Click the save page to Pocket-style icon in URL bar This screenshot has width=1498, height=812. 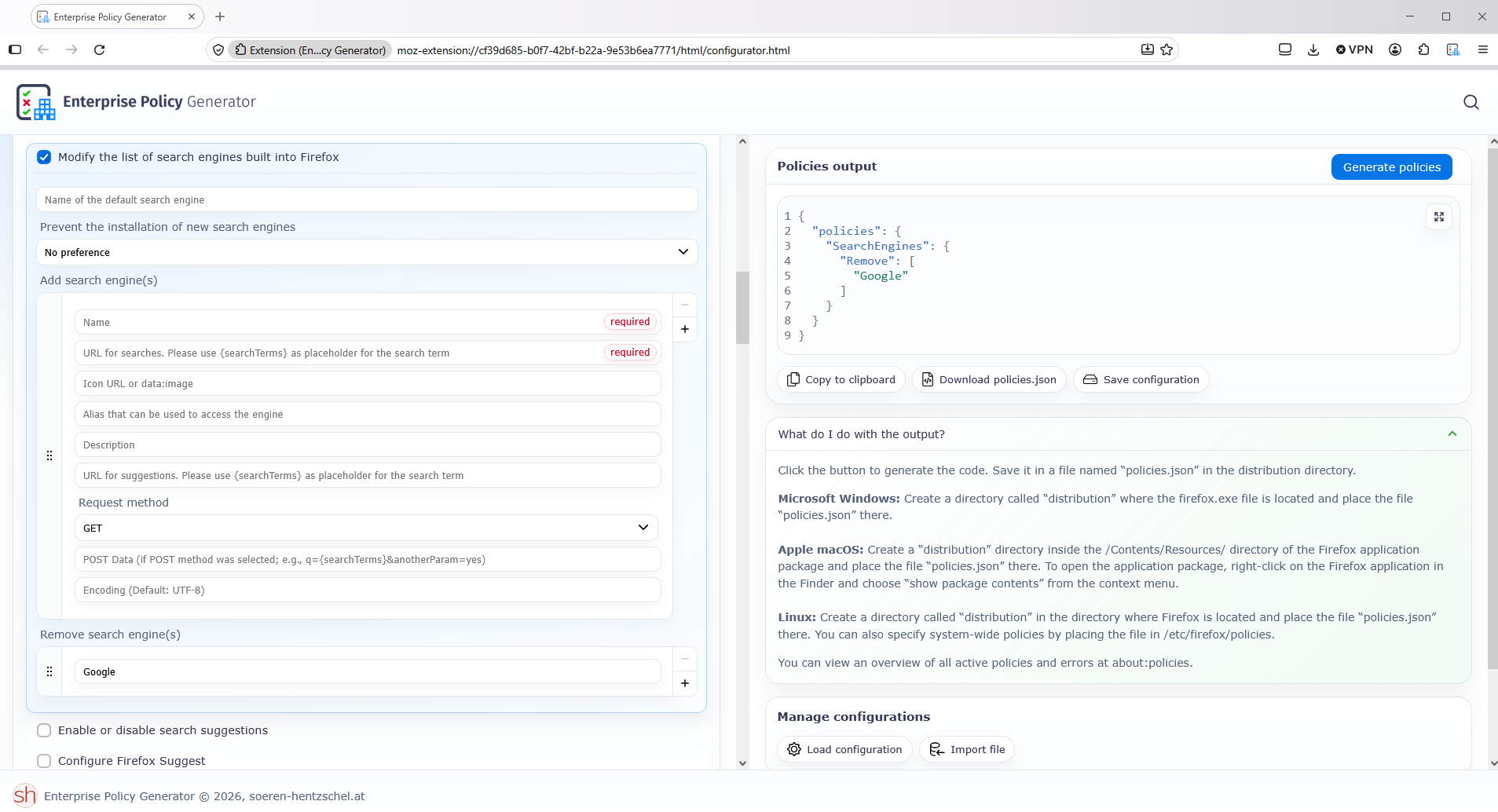1147,49
